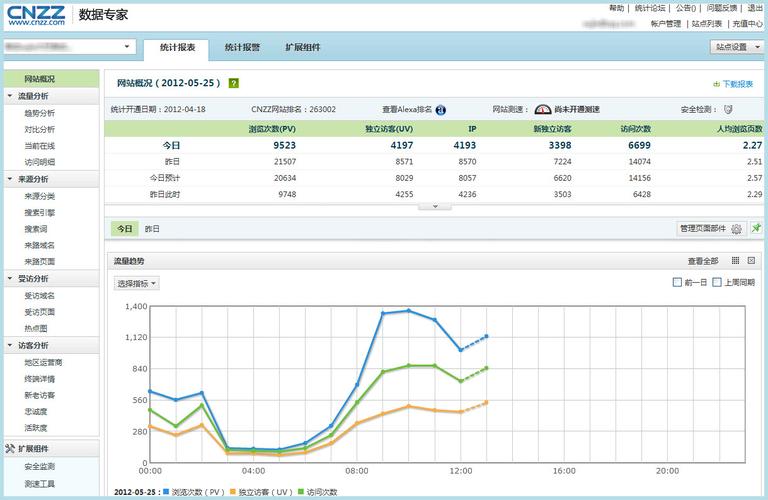
Task: Click the website speed test gauge icon
Action: point(542,110)
